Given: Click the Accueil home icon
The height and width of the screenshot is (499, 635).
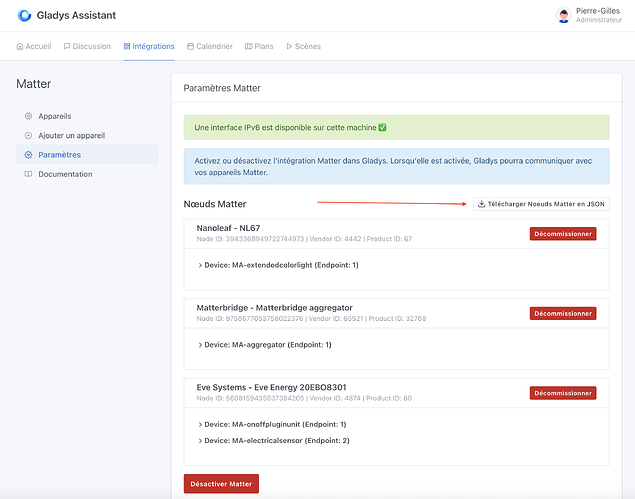Looking at the screenshot, I should coord(20,46).
